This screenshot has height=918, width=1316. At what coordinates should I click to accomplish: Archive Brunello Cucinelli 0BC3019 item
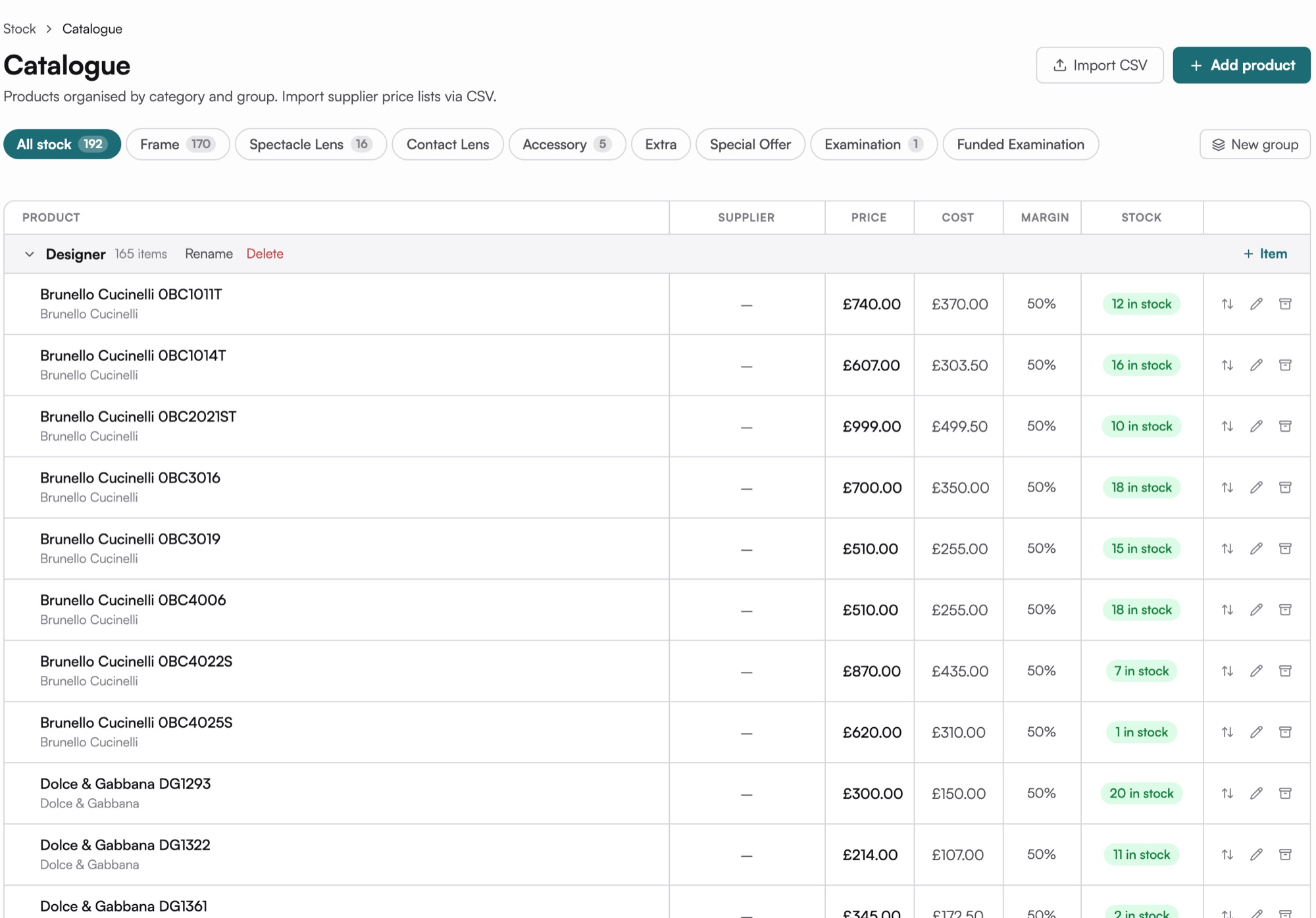pos(1285,549)
